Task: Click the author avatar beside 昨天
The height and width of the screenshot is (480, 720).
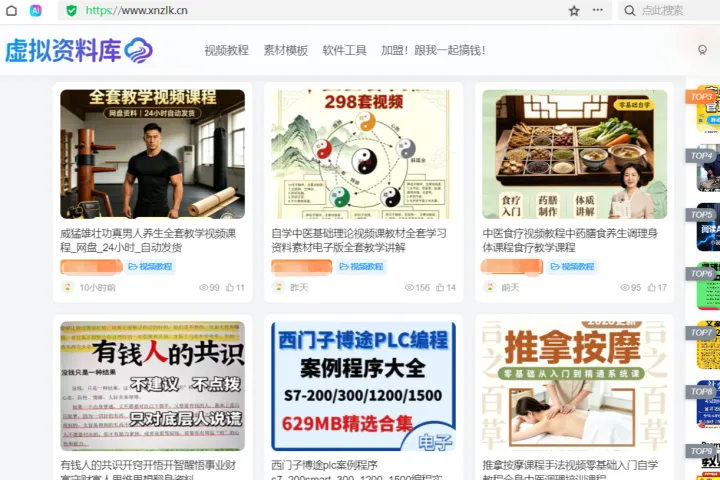Action: [278, 287]
